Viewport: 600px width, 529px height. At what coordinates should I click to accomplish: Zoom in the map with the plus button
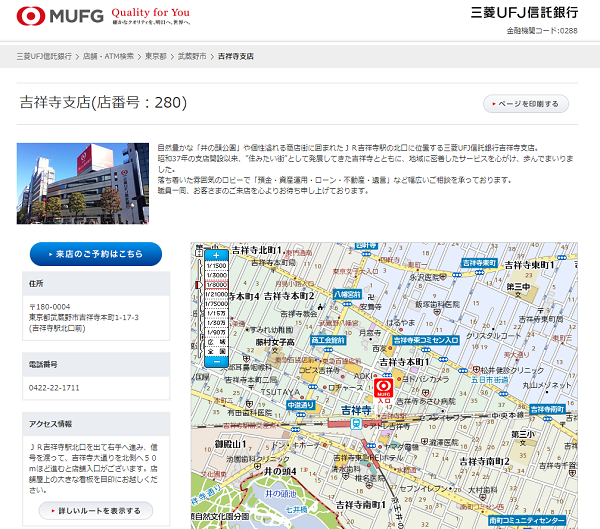coord(216,255)
